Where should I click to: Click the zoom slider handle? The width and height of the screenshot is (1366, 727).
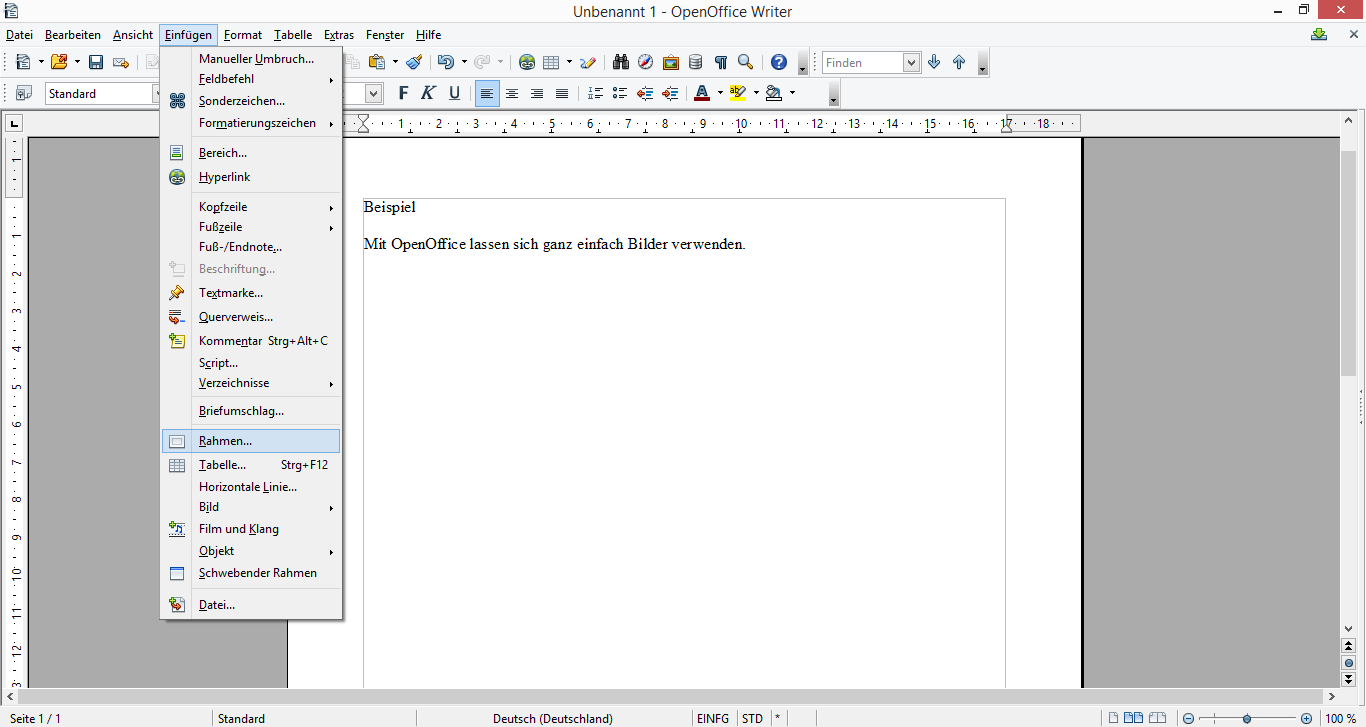(x=1247, y=718)
